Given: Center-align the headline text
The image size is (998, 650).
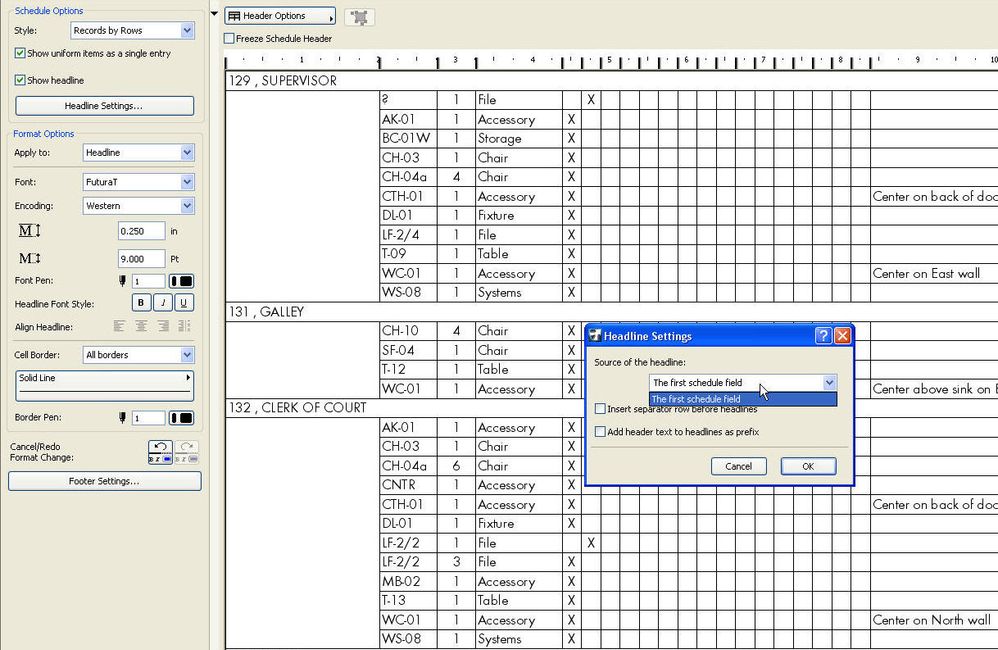Looking at the screenshot, I should (141, 326).
